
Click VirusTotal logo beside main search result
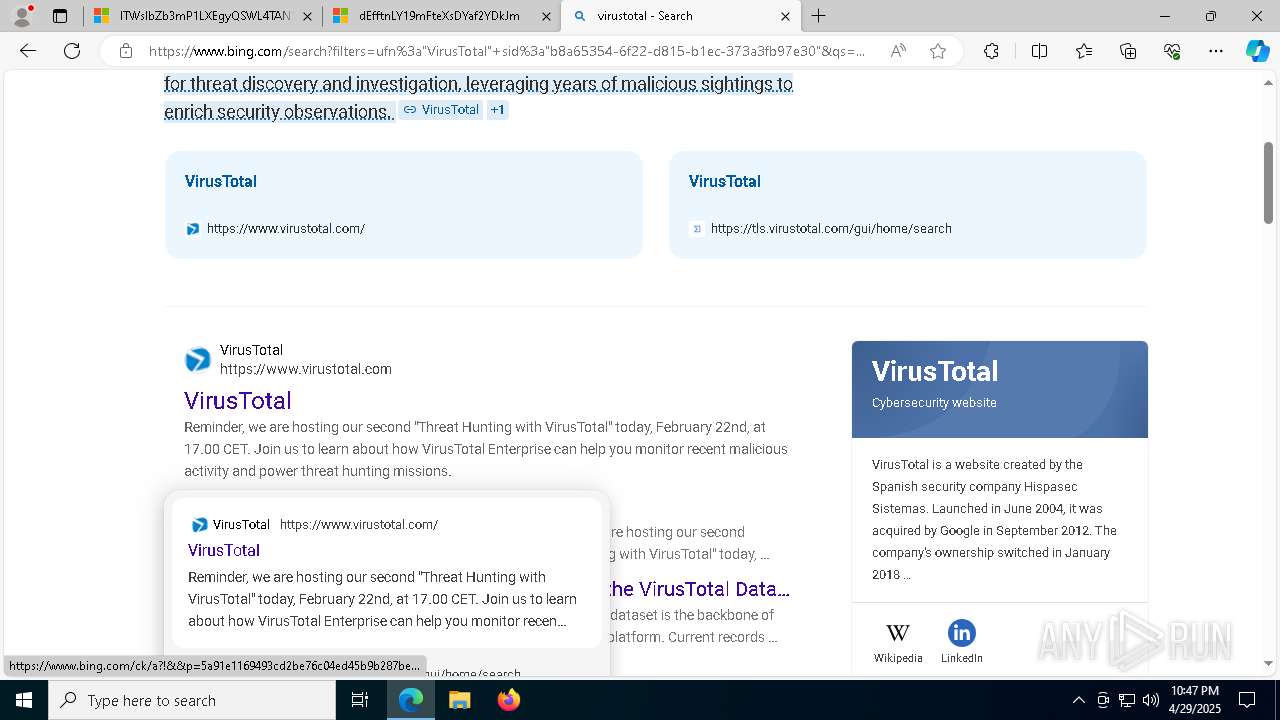(x=198, y=360)
